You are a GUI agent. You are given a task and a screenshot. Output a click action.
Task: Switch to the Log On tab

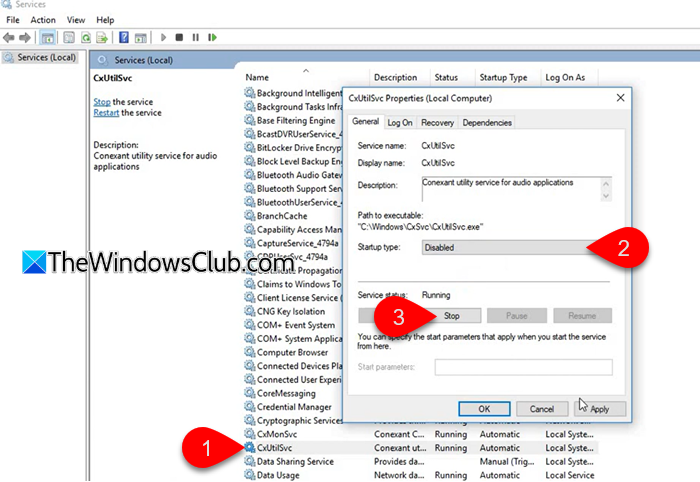point(400,123)
